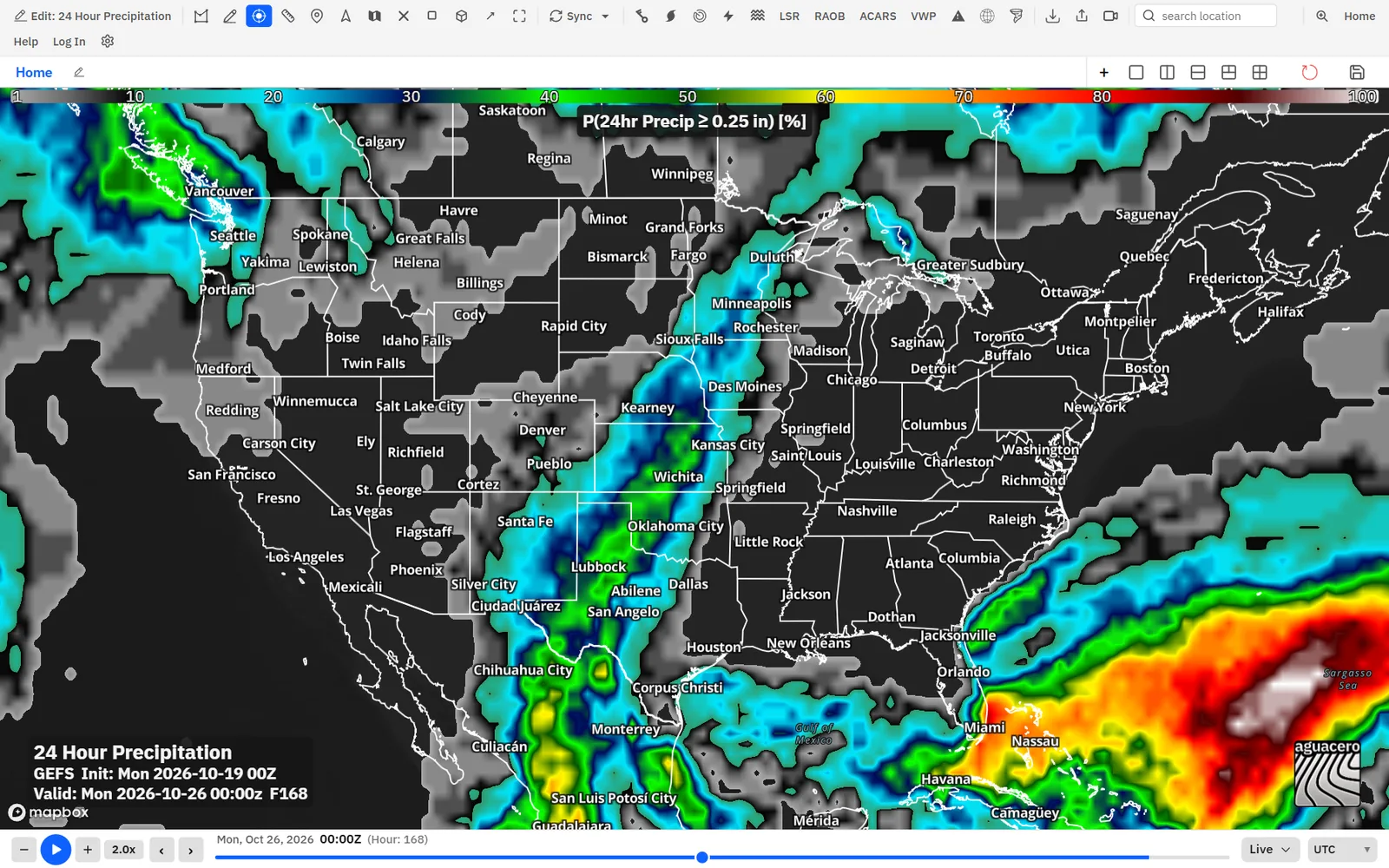Click the share upload icon
The height and width of the screenshot is (868, 1389).
click(1082, 16)
